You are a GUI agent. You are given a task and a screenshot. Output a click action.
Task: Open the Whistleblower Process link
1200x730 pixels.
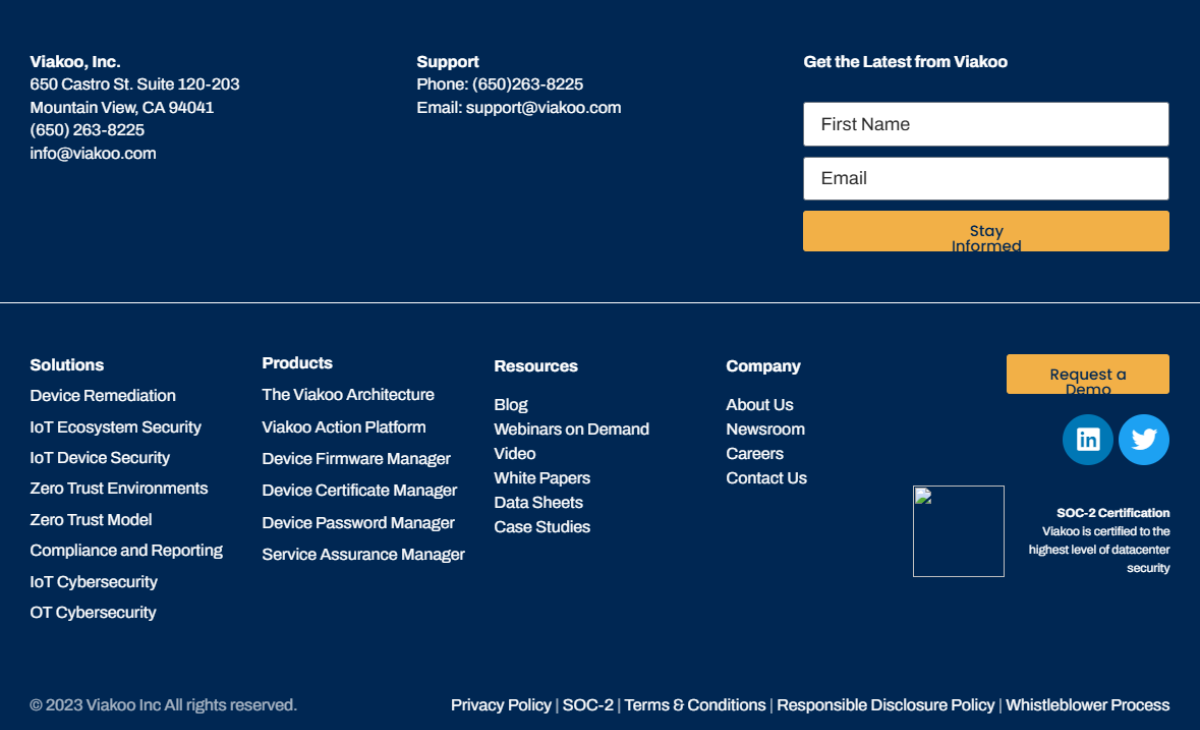pyautogui.click(x=1087, y=705)
